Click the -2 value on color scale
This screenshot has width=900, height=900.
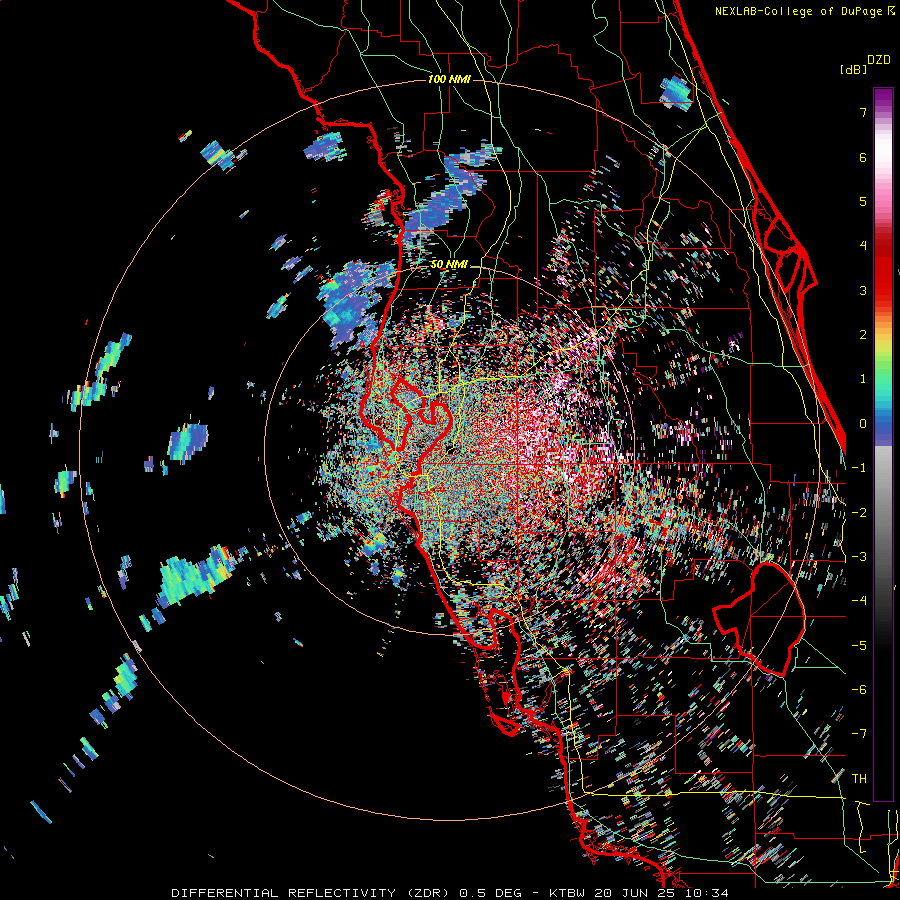859,513
